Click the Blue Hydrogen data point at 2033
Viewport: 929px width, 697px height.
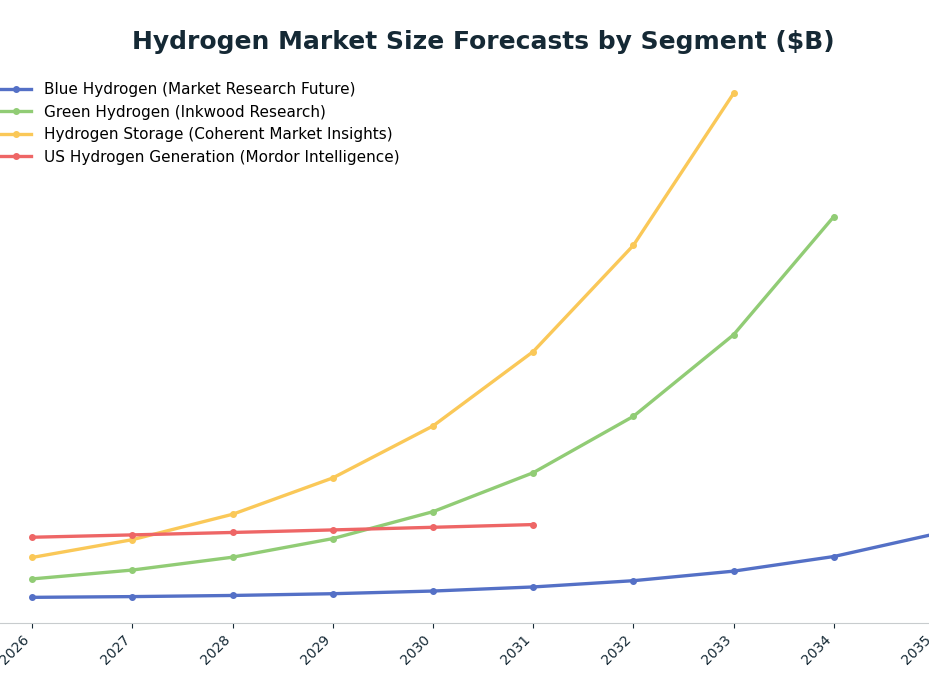click(734, 571)
